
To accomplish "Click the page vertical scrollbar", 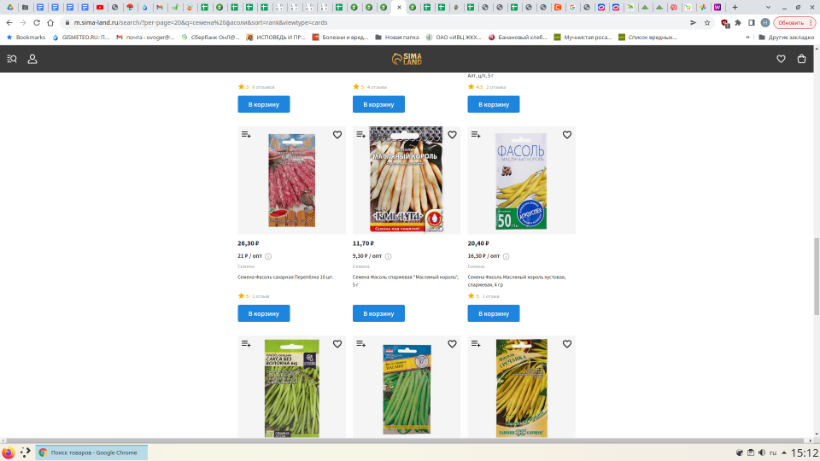I will pos(815,250).
